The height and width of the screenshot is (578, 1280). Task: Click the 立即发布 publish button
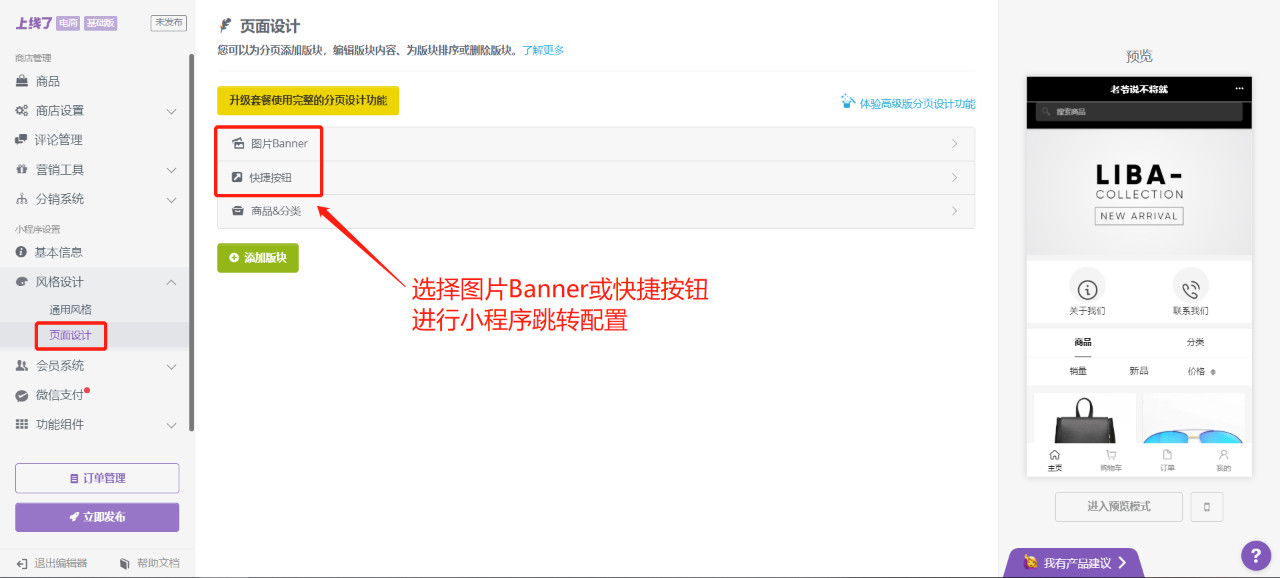[x=96, y=517]
